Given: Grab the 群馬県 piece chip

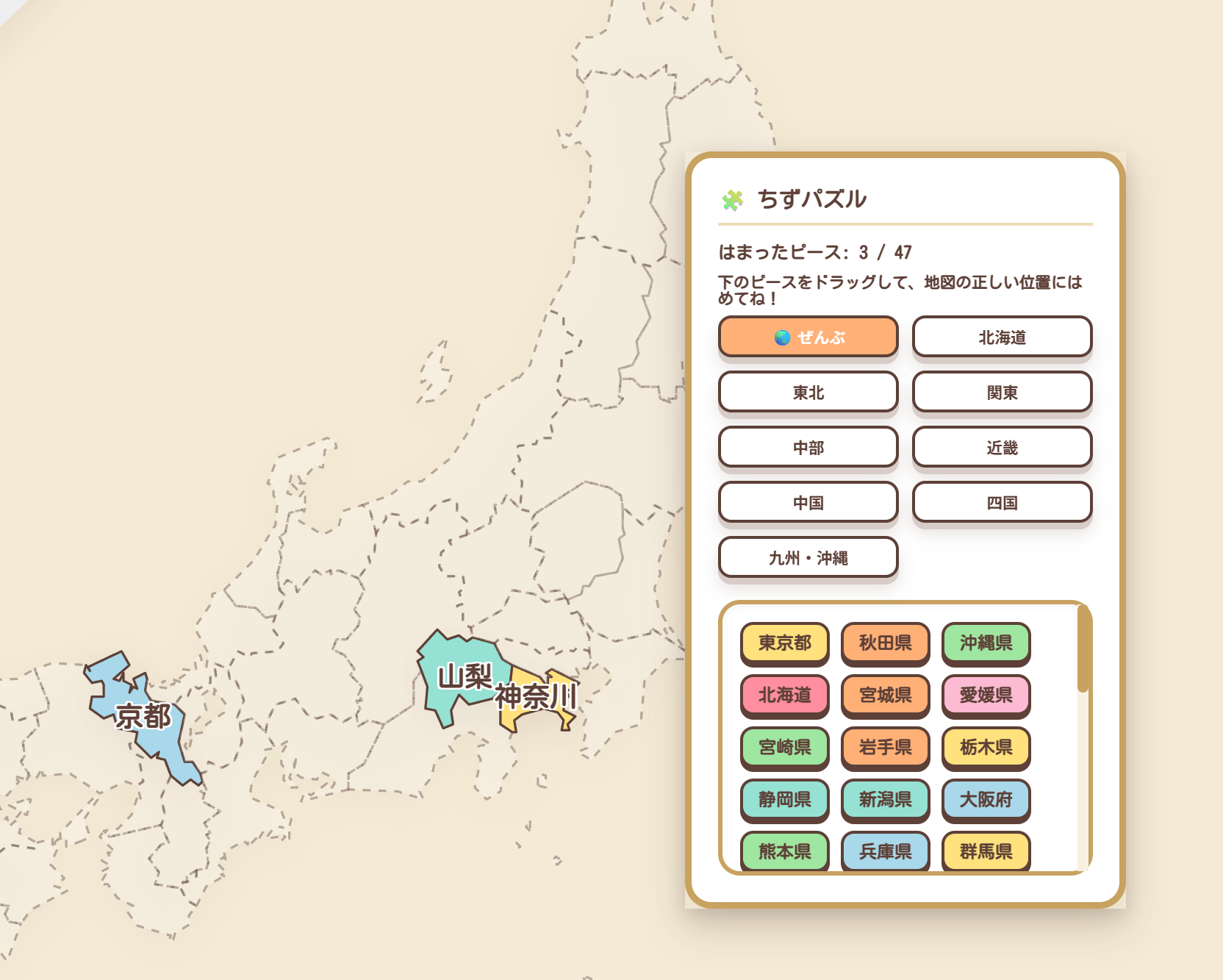Looking at the screenshot, I should [986, 851].
